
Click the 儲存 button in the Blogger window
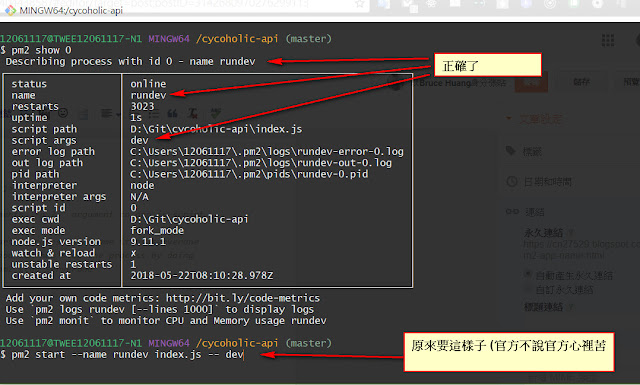click(x=581, y=82)
